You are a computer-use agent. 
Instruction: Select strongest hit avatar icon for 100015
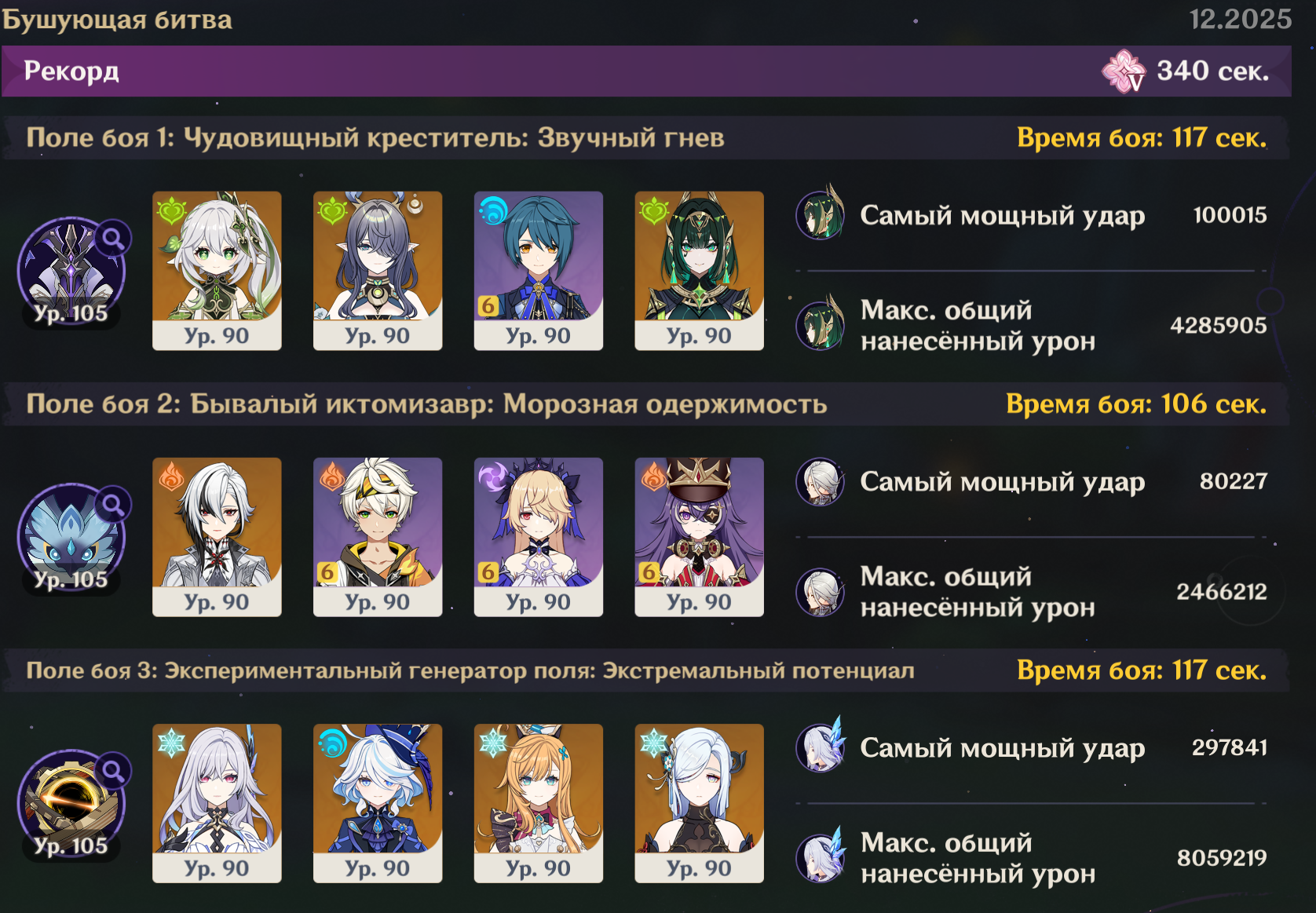coord(821,214)
